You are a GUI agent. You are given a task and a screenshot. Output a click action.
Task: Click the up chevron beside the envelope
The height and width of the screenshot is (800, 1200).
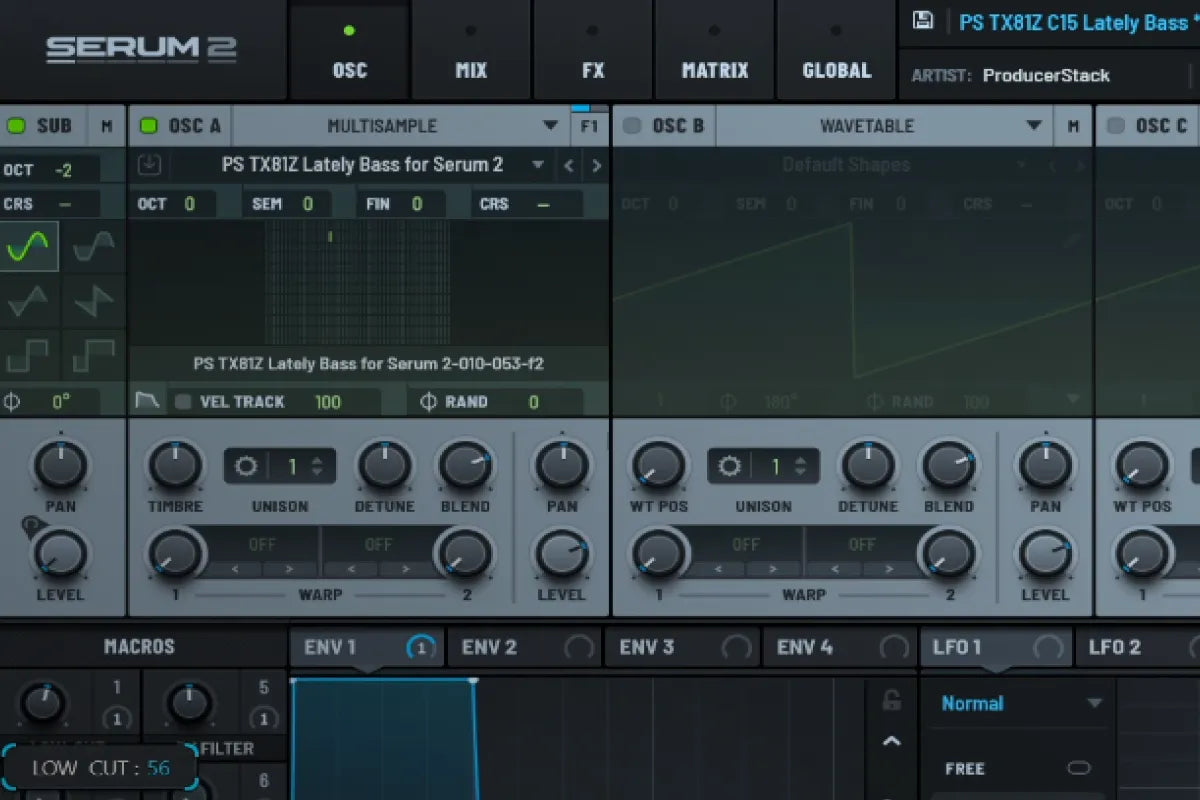(x=892, y=741)
